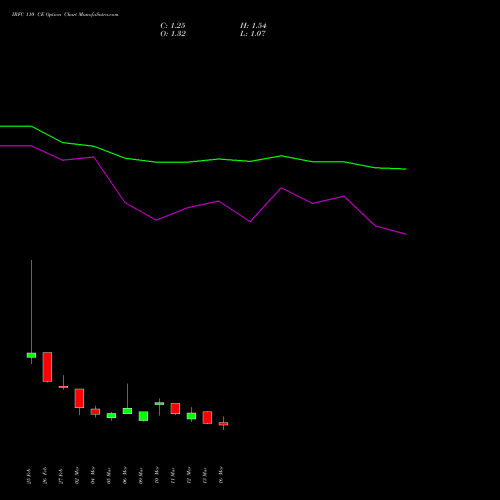This screenshot has width=500, height=500.
Task: Click the 06 Mar date label
Action: click(x=125, y=475)
